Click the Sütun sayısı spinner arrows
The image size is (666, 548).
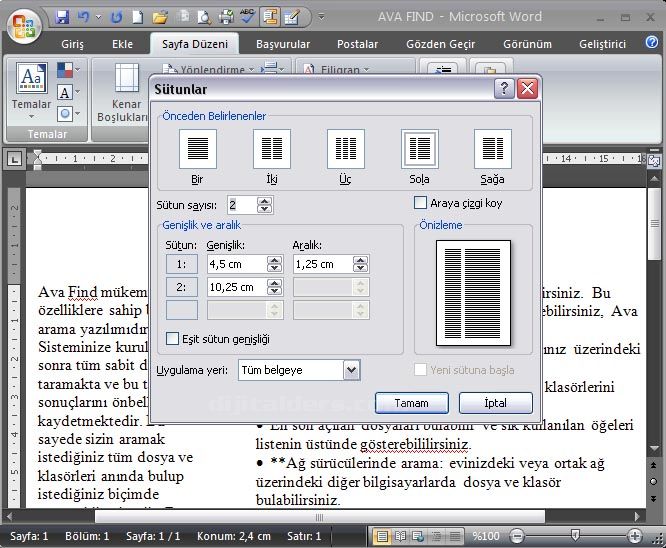(265, 205)
